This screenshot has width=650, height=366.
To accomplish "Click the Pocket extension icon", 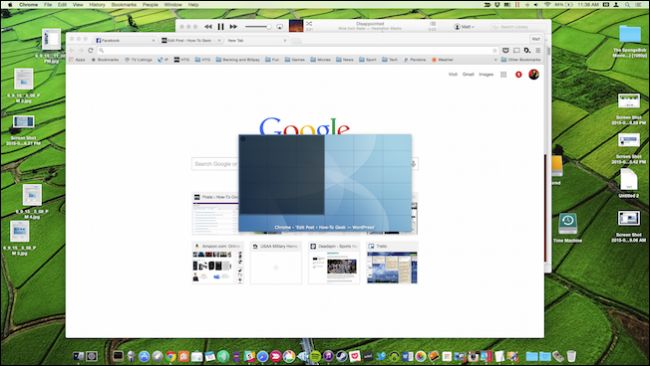I will [x=505, y=50].
